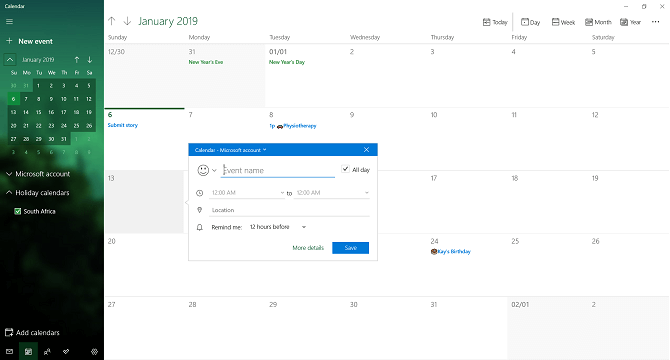The height and width of the screenshot is (360, 670).
Task: Click the reminder bell icon
Action: click(199, 227)
